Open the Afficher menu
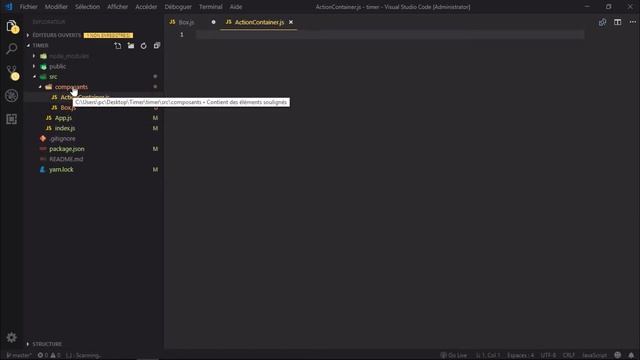640x360 pixels. point(118,7)
